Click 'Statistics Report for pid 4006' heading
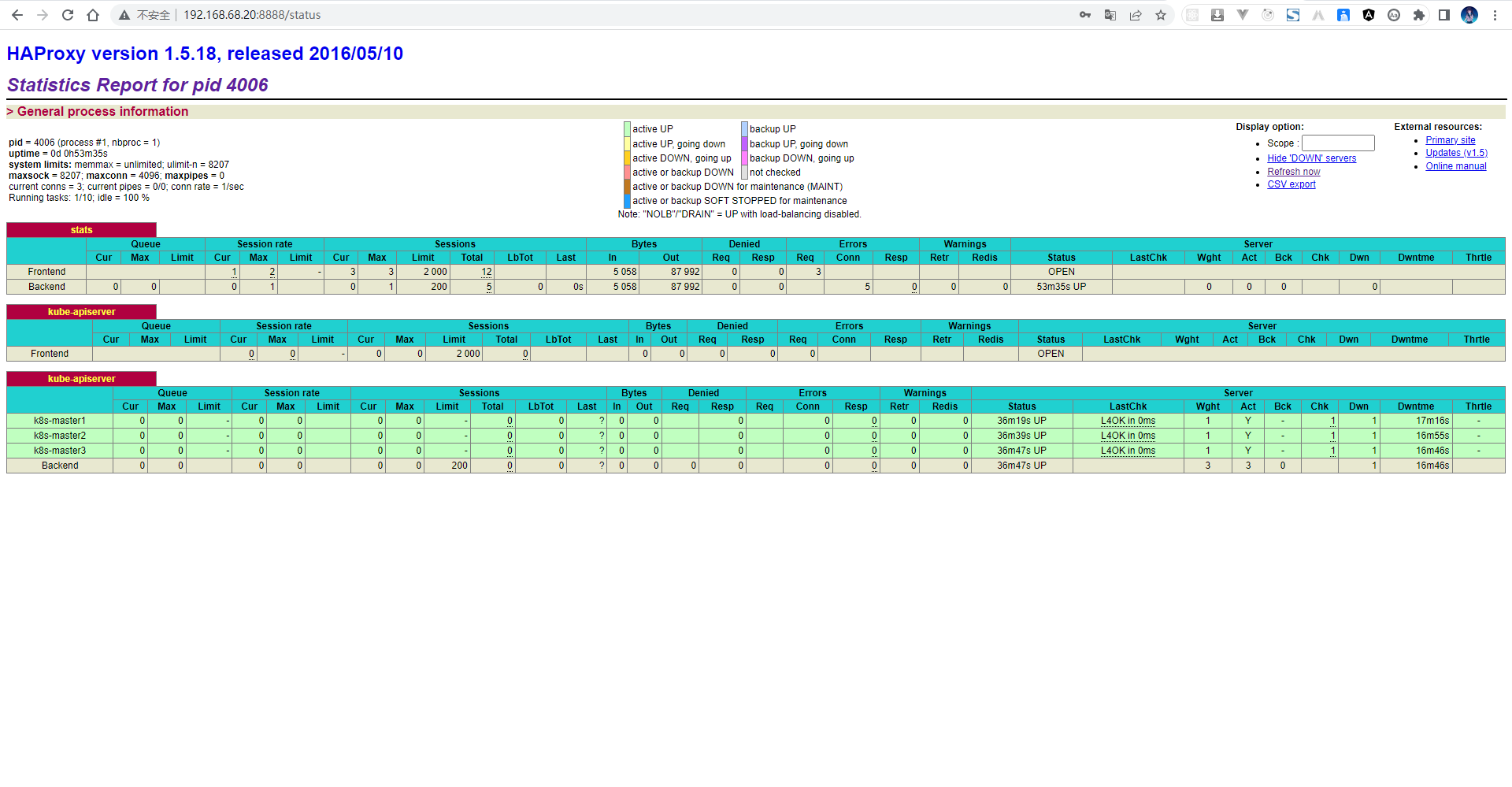The image size is (1512, 787). [x=138, y=85]
